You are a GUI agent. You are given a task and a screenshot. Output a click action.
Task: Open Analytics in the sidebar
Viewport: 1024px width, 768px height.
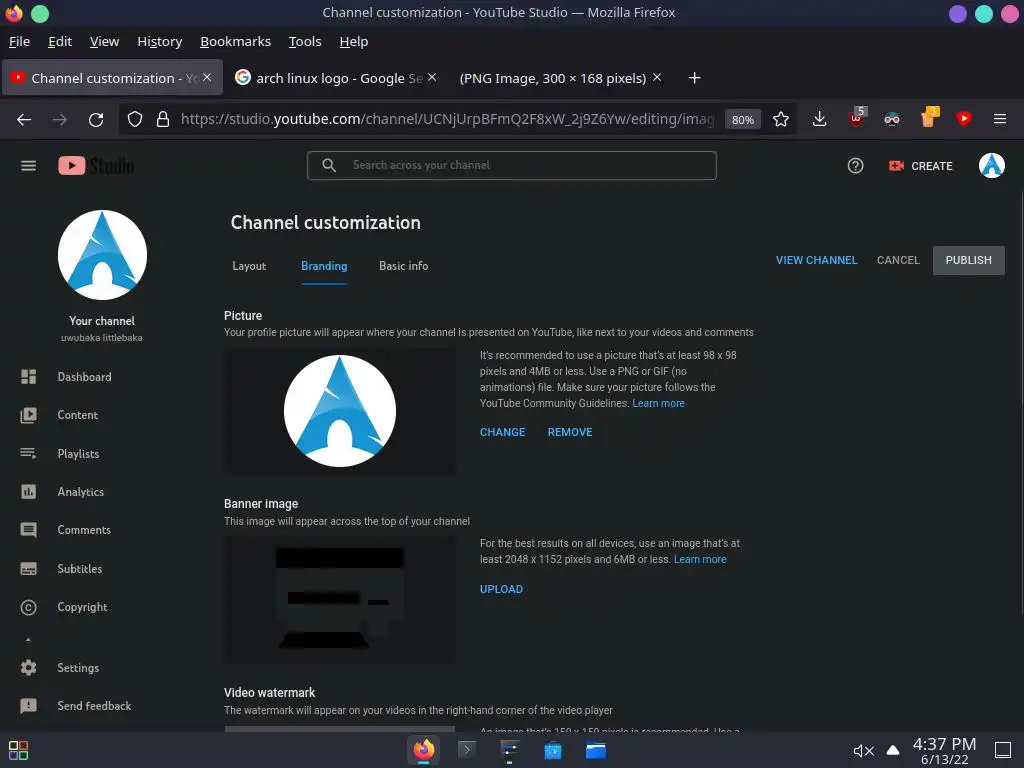80,492
